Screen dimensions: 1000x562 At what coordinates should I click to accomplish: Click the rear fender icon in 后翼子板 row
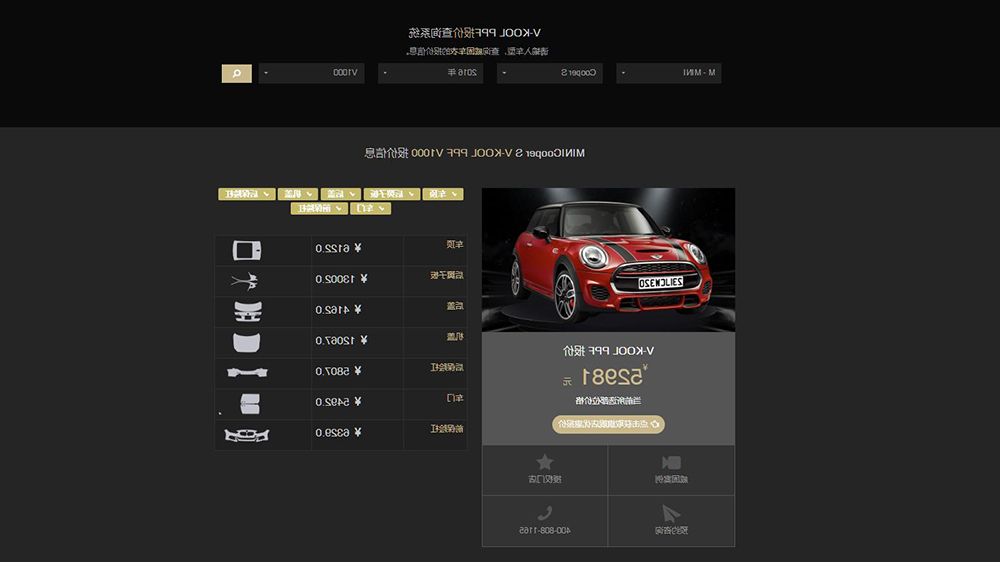click(x=245, y=281)
